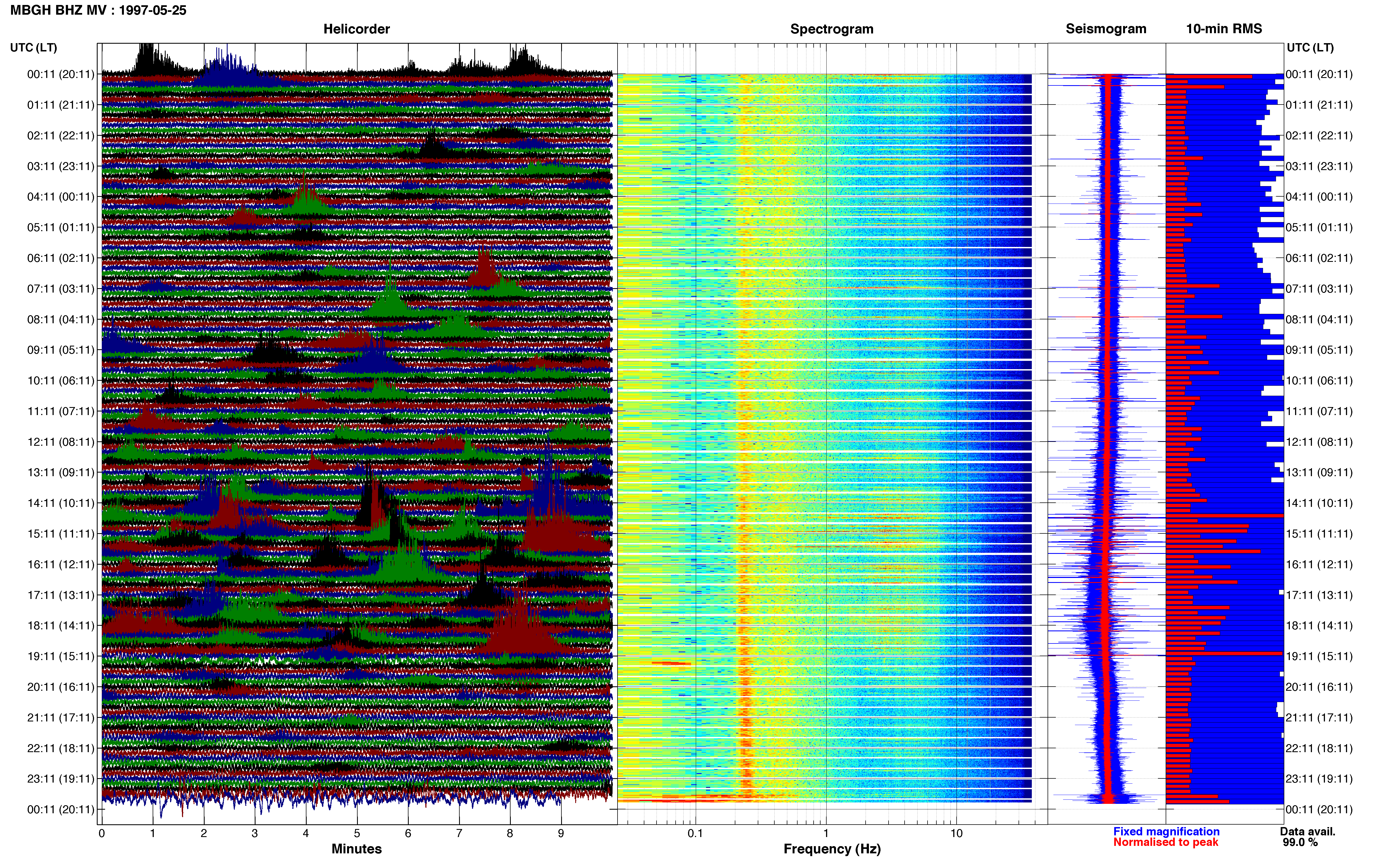Image resolution: width=1388 pixels, height=868 pixels.
Task: Click the 'Normalised to peak' legend text
Action: [1165, 842]
